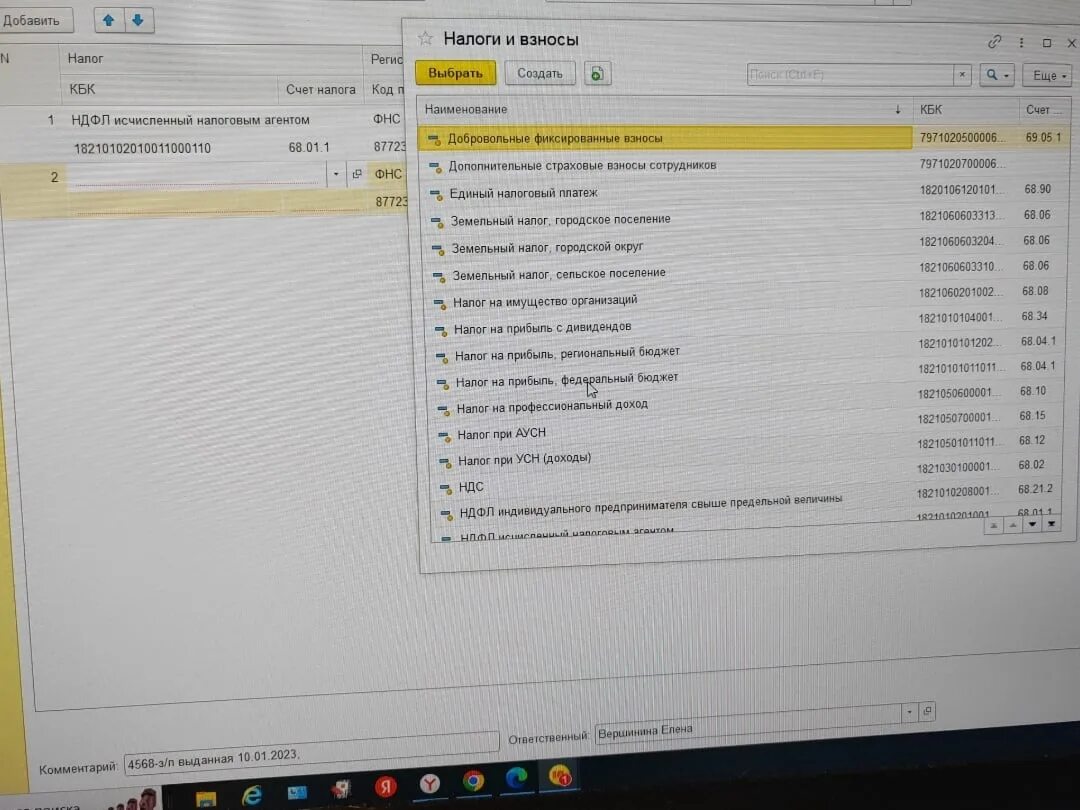Select row 1 НДФЛ исчисленный налоговым агентом
1080x810 pixels.
tap(190, 120)
